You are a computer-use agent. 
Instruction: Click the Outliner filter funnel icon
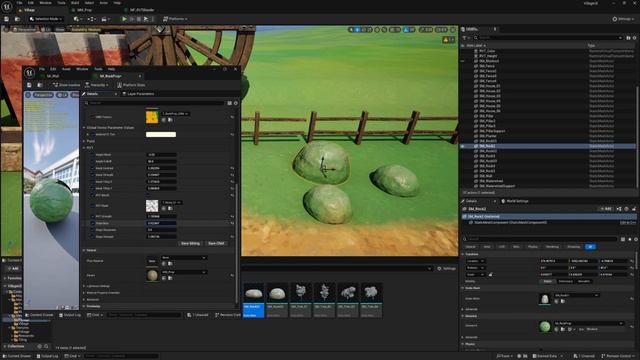464,38
